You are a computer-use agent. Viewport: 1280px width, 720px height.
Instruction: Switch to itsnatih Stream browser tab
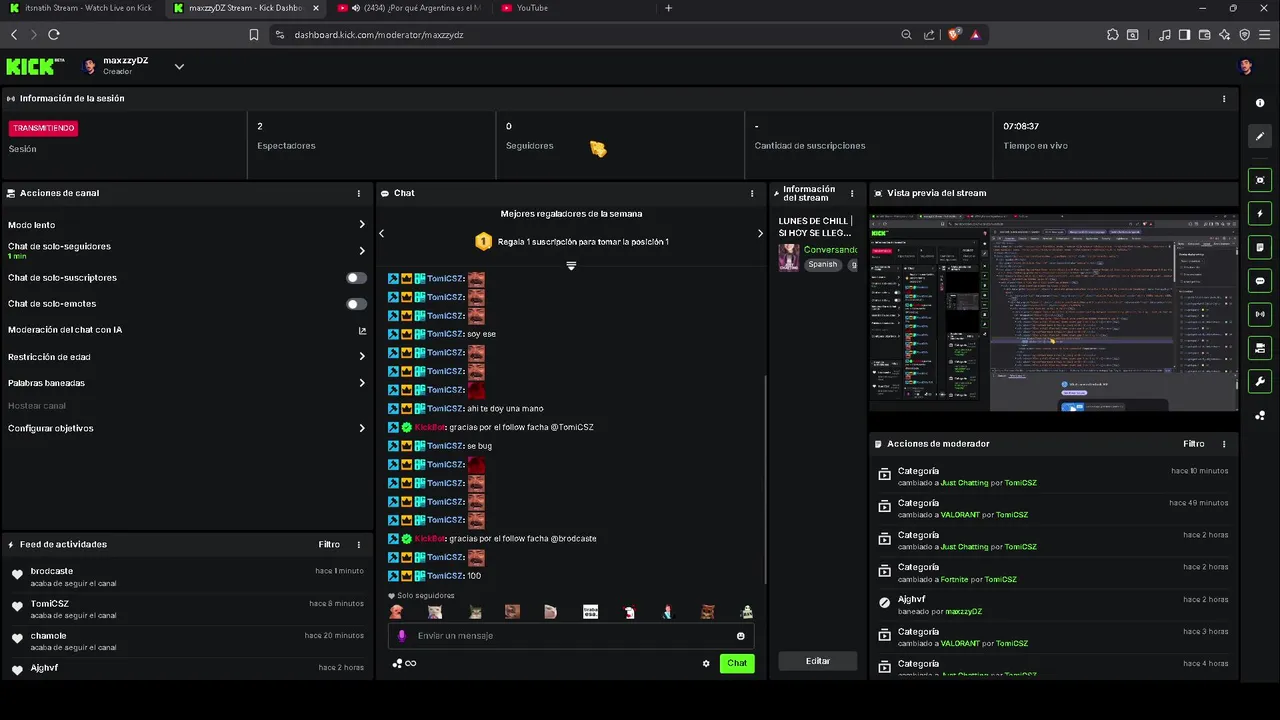pyautogui.click(x=82, y=8)
